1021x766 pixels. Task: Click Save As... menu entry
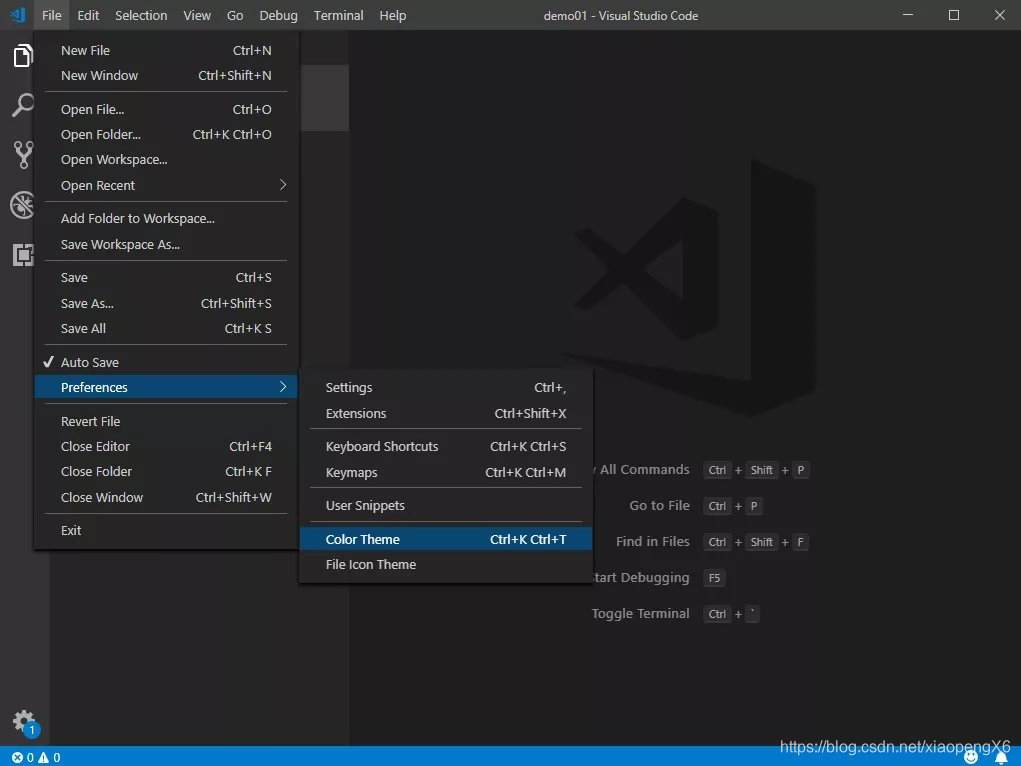pyautogui.click(x=166, y=304)
